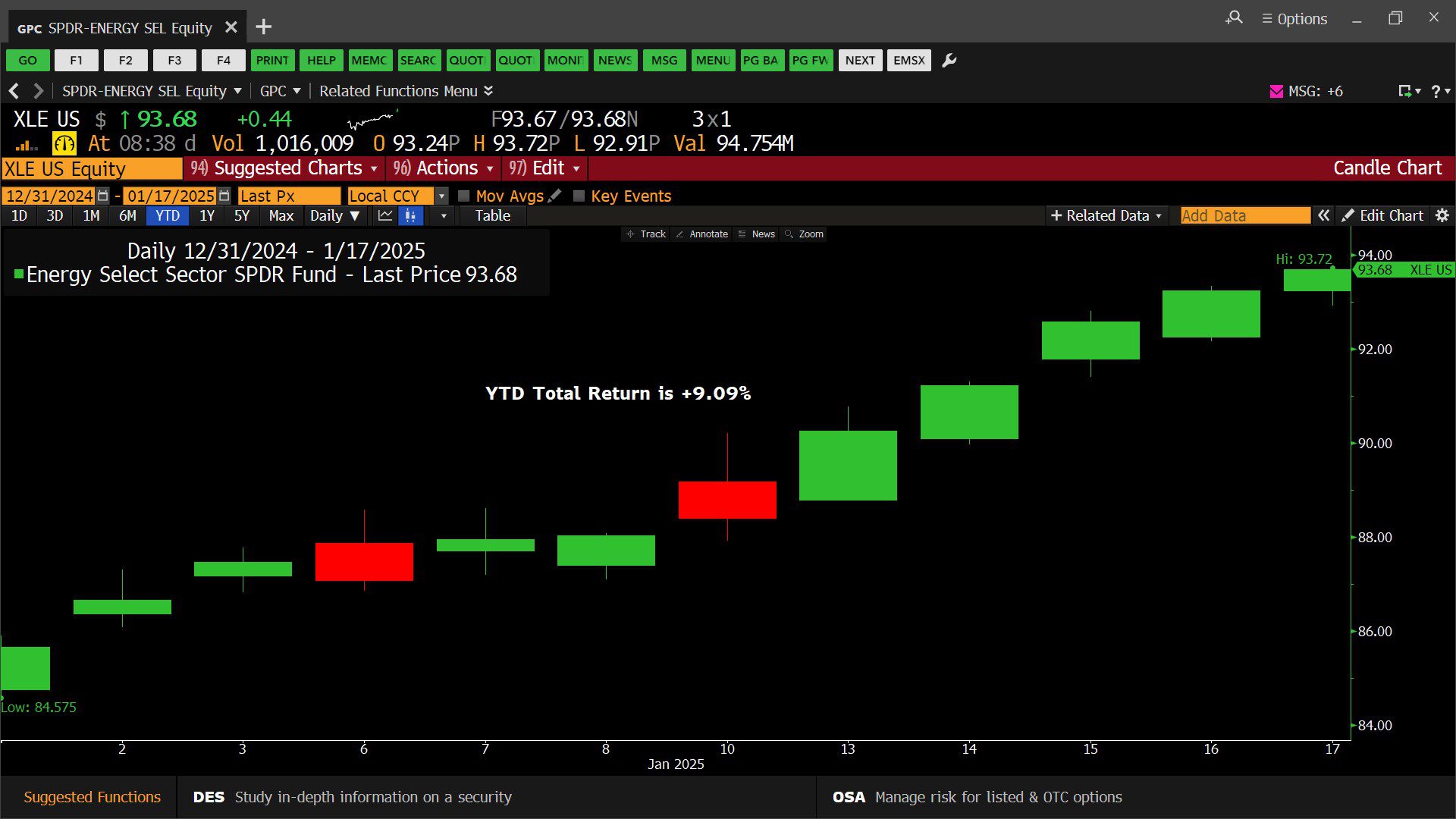Image resolution: width=1456 pixels, height=819 pixels.
Task: Toggle the Track crosshair option
Action: pyautogui.click(x=646, y=234)
